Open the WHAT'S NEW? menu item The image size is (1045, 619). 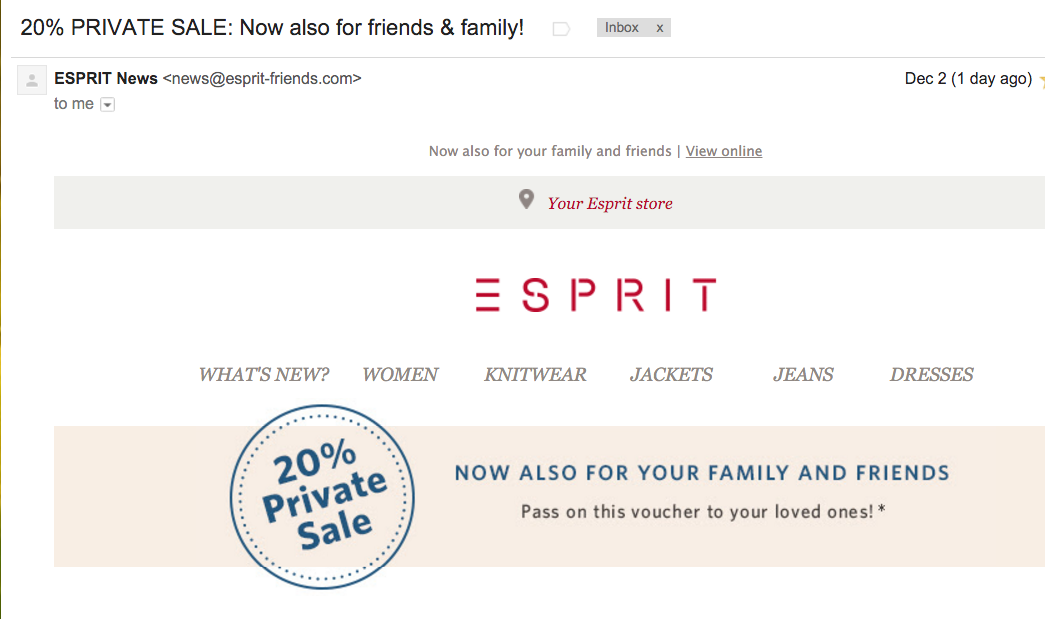[x=264, y=375]
